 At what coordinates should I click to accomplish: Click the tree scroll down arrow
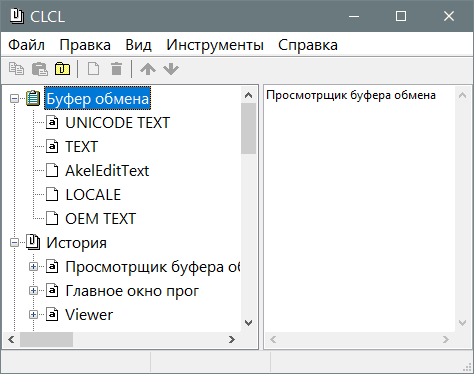tap(248, 323)
